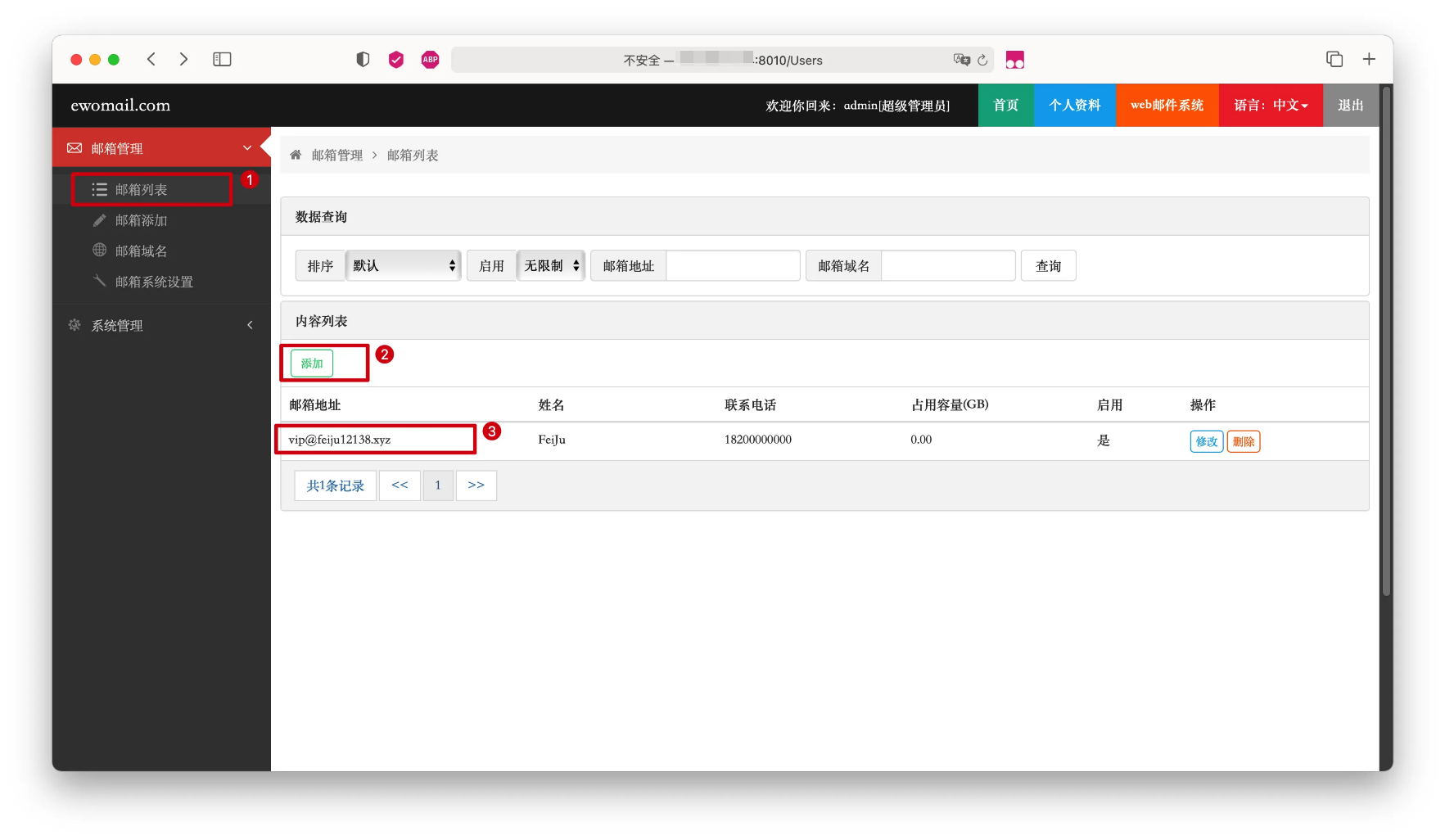Click the 姓名 column header

pyautogui.click(x=551, y=404)
